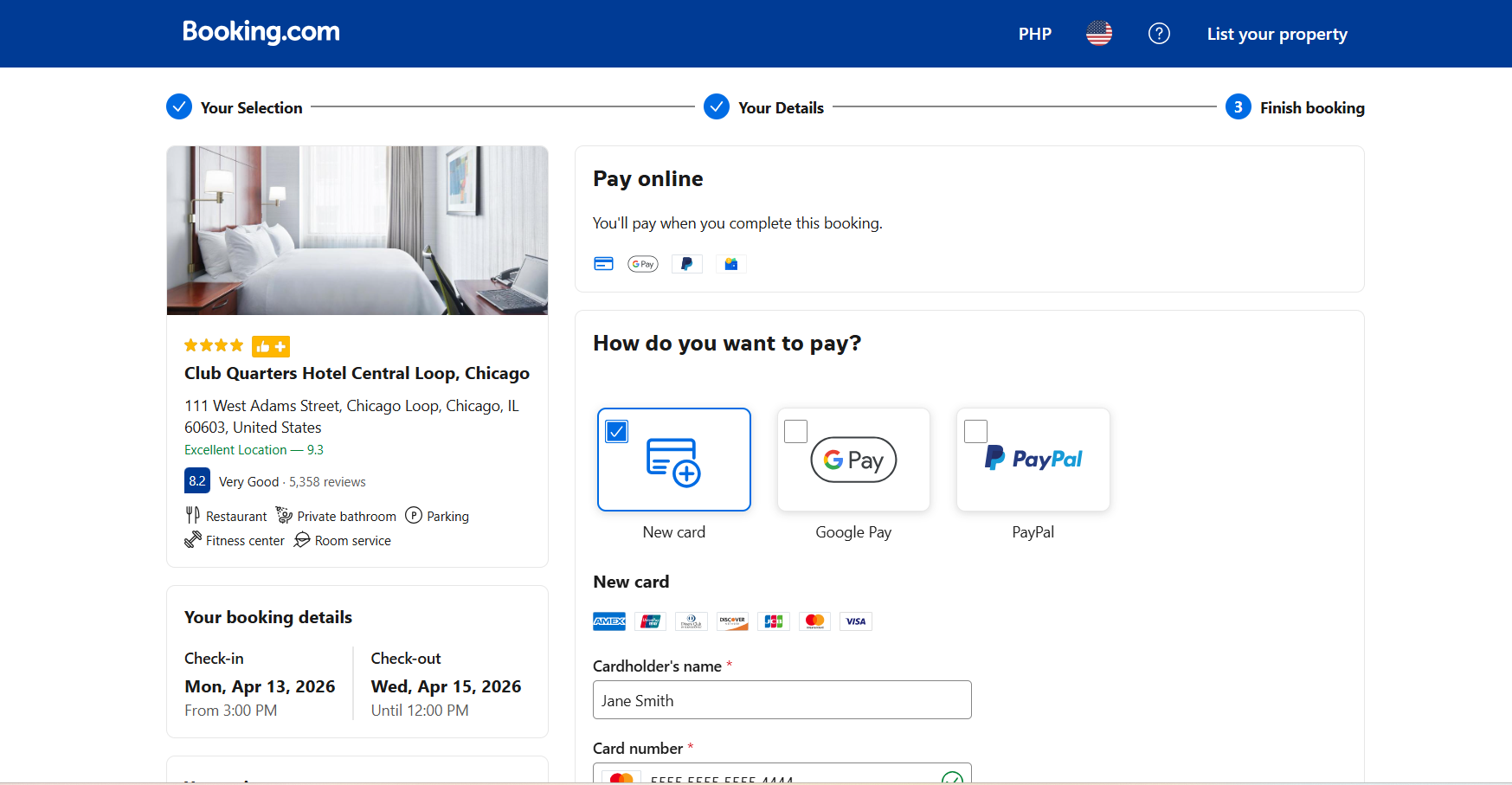Click the JCB card logo

[774, 621]
